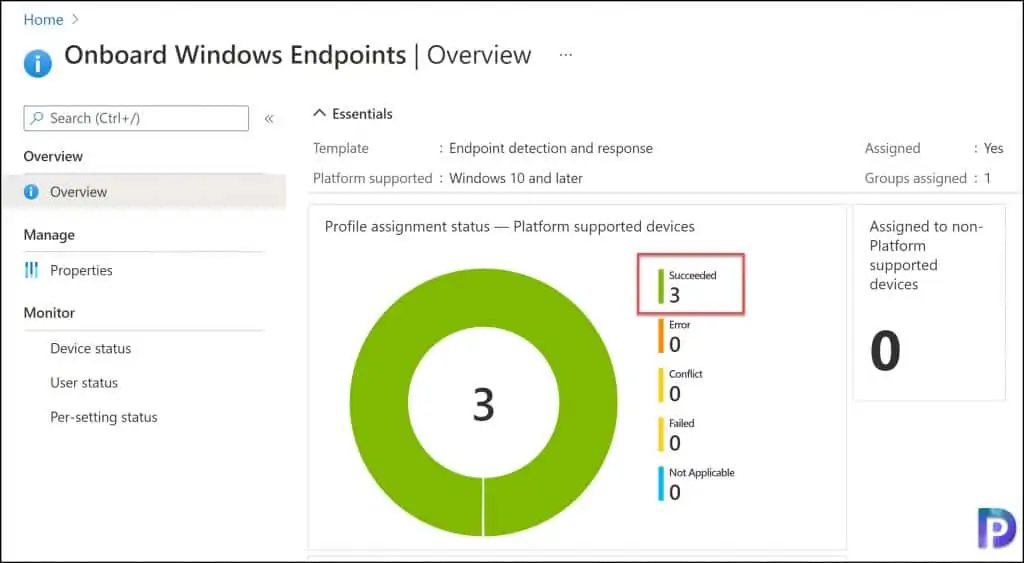This screenshot has width=1024, height=563.
Task: Click the Platform supported field label
Action: point(372,178)
